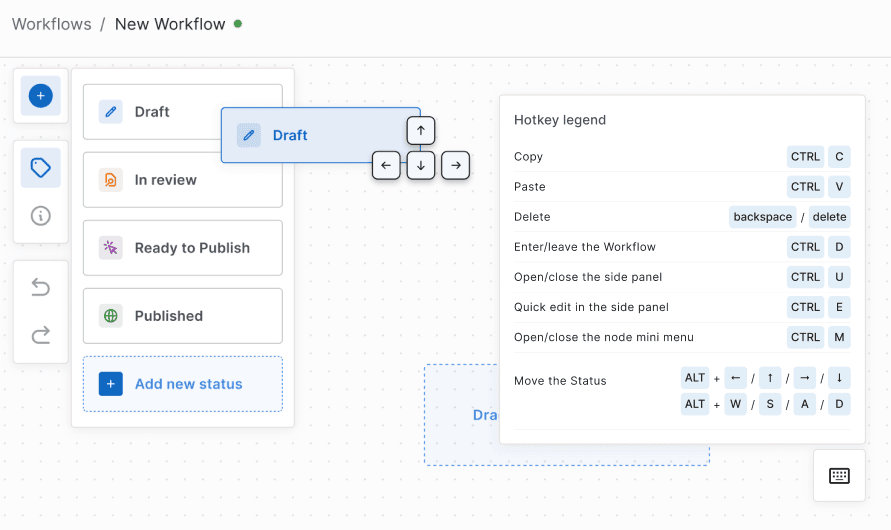Viewport: 891px width, 530px height.
Task: Click the undo arrow icon
Action: [40, 287]
